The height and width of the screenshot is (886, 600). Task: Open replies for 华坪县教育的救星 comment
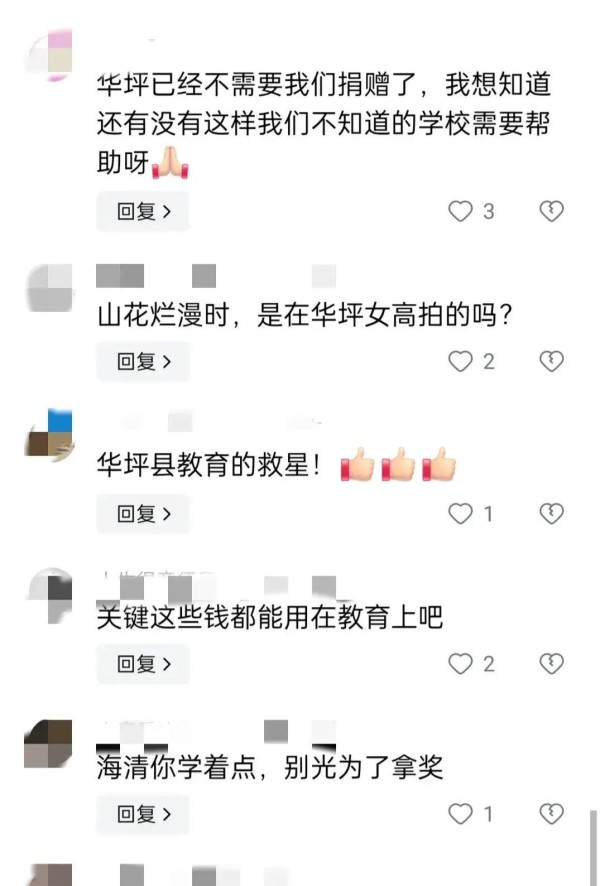(143, 514)
